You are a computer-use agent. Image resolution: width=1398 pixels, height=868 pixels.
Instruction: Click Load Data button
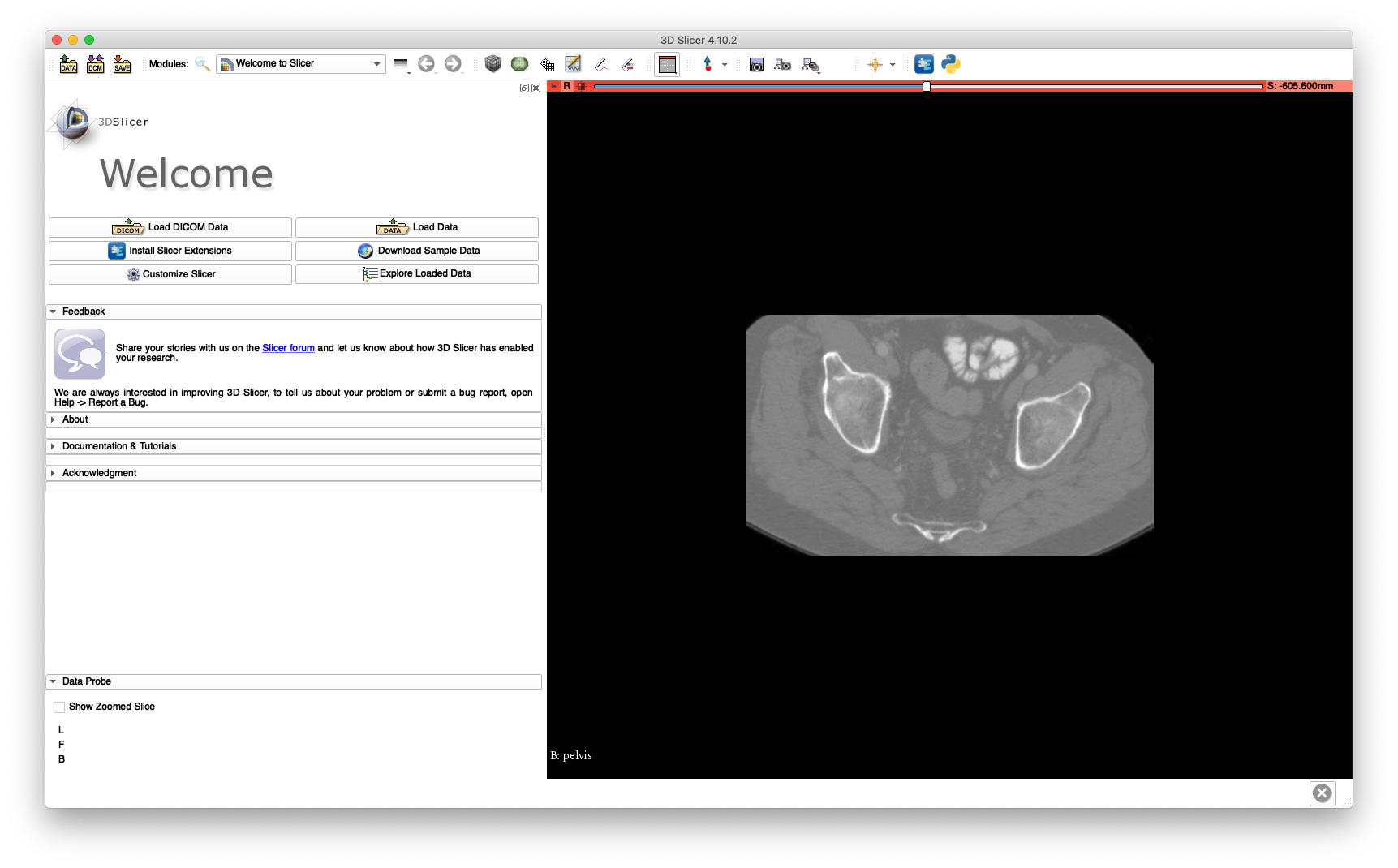[417, 227]
